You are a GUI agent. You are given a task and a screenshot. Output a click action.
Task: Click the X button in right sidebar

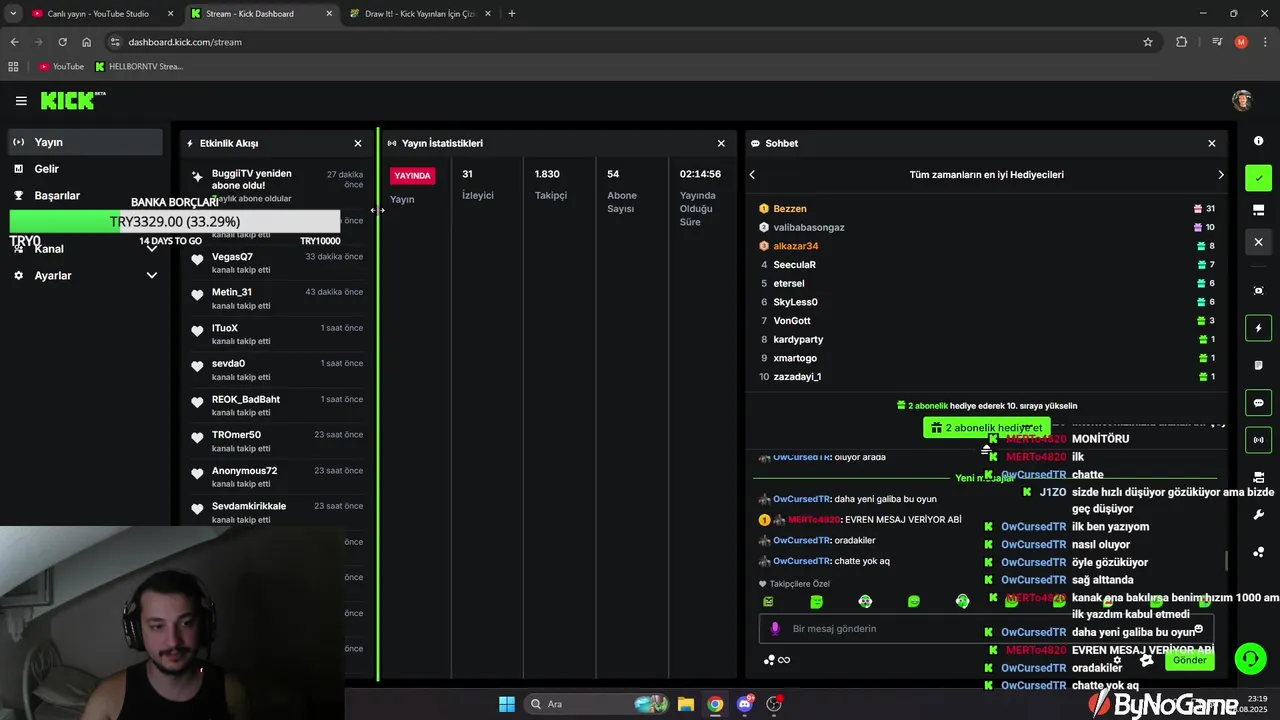click(1258, 242)
